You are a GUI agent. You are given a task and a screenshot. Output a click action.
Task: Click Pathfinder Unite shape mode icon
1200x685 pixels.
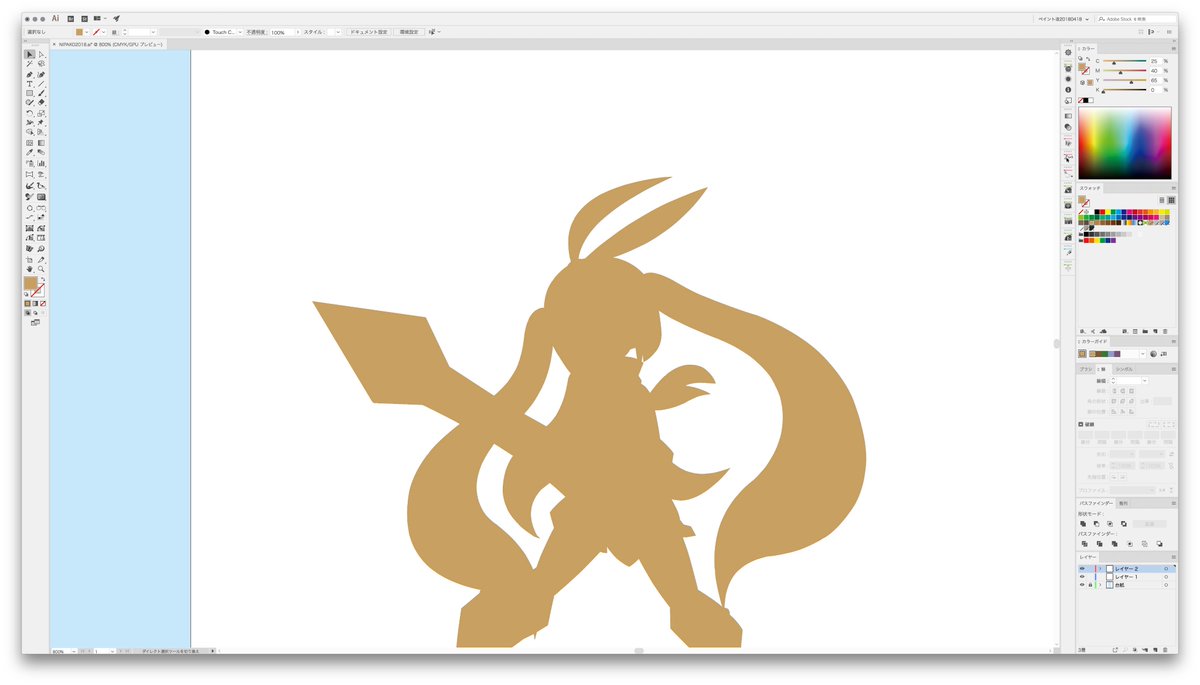coord(1083,524)
